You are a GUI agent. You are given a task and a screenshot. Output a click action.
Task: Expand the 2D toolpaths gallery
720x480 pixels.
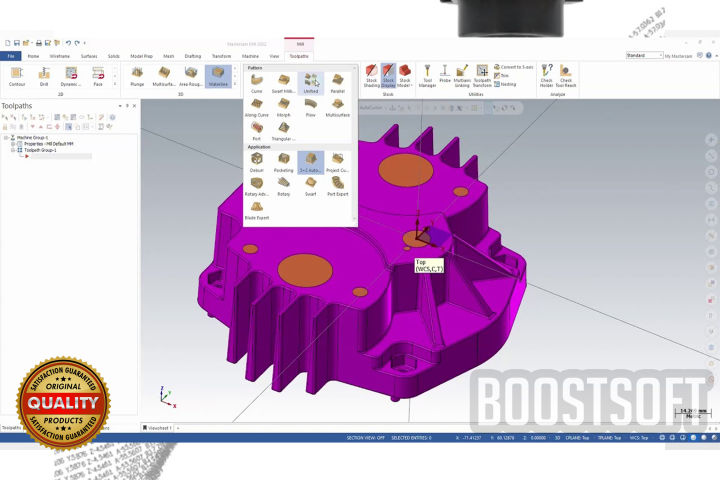[x=115, y=84]
